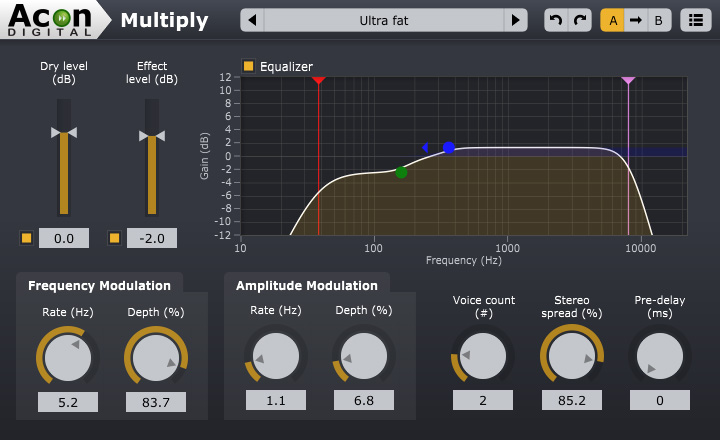Edit the Dry level value 0.0

coord(64,238)
